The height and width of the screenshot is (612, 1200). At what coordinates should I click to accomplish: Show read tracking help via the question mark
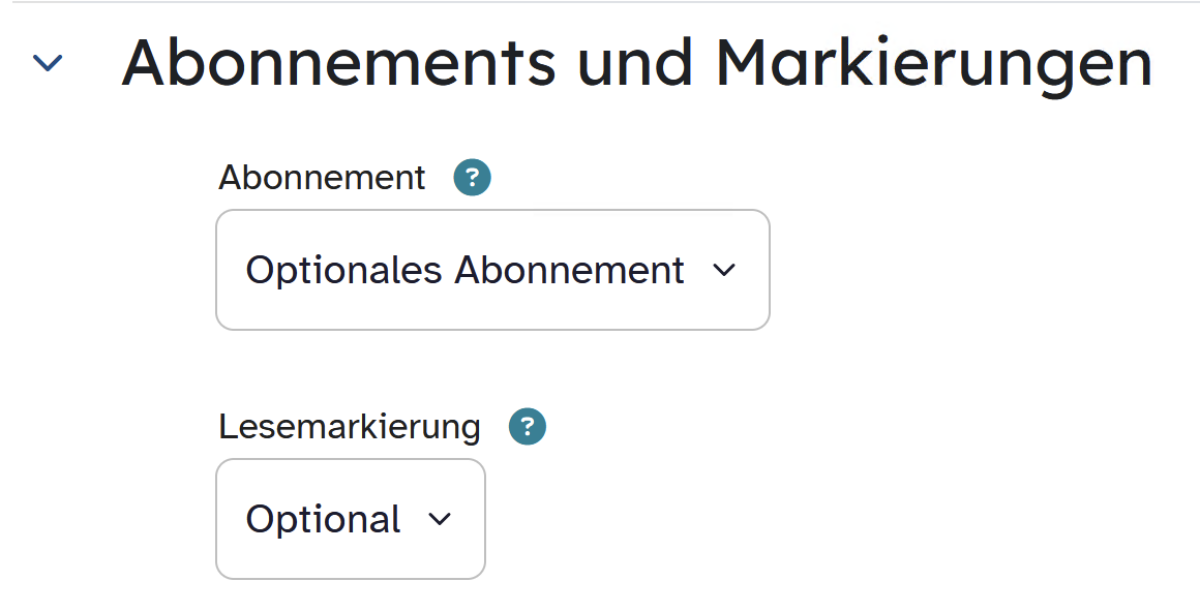(527, 428)
